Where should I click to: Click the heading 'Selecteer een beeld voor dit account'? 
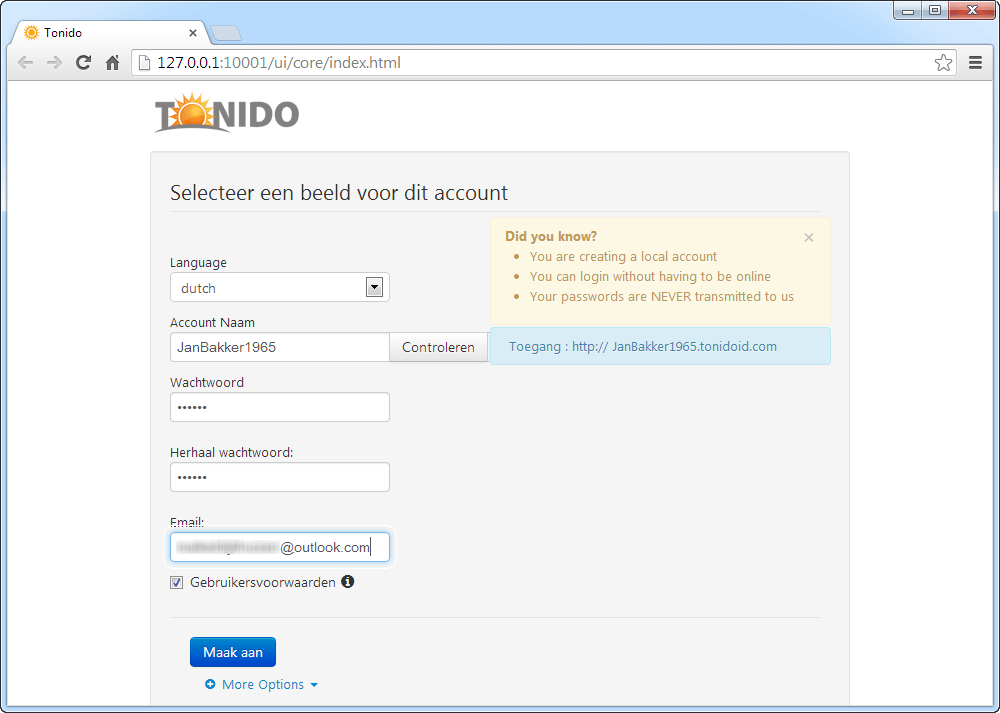(x=339, y=193)
